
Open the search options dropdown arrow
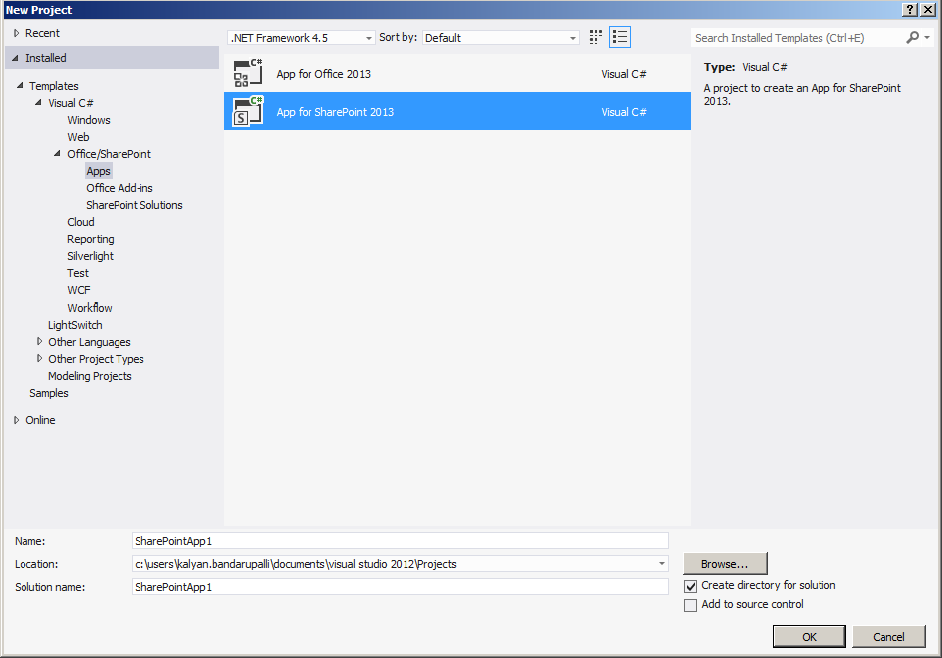pyautogui.click(x=927, y=38)
